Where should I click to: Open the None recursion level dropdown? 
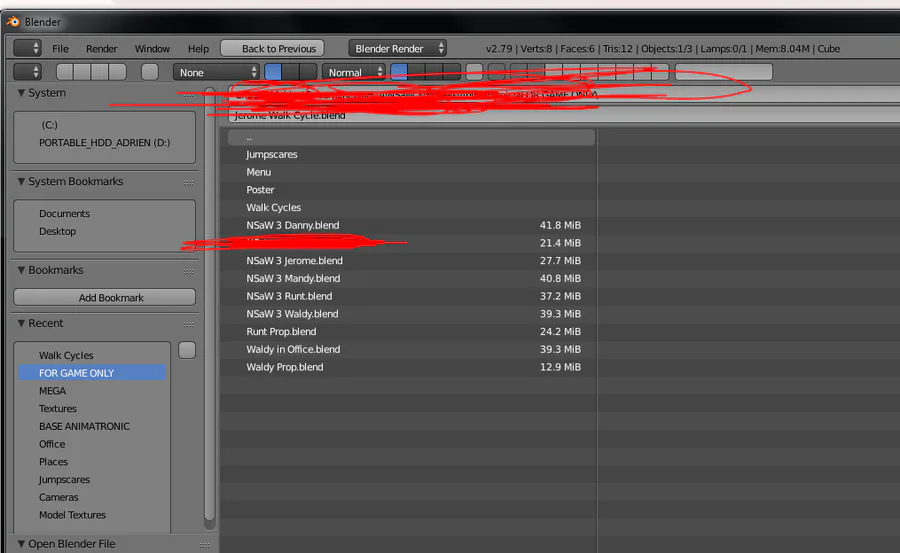216,72
